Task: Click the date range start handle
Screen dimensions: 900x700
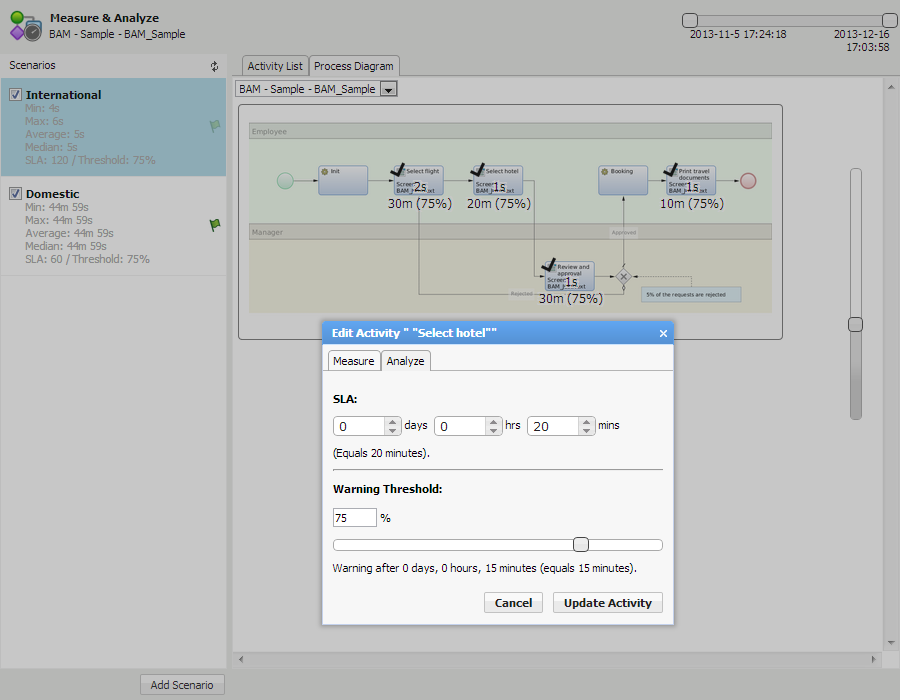Action: 690,21
